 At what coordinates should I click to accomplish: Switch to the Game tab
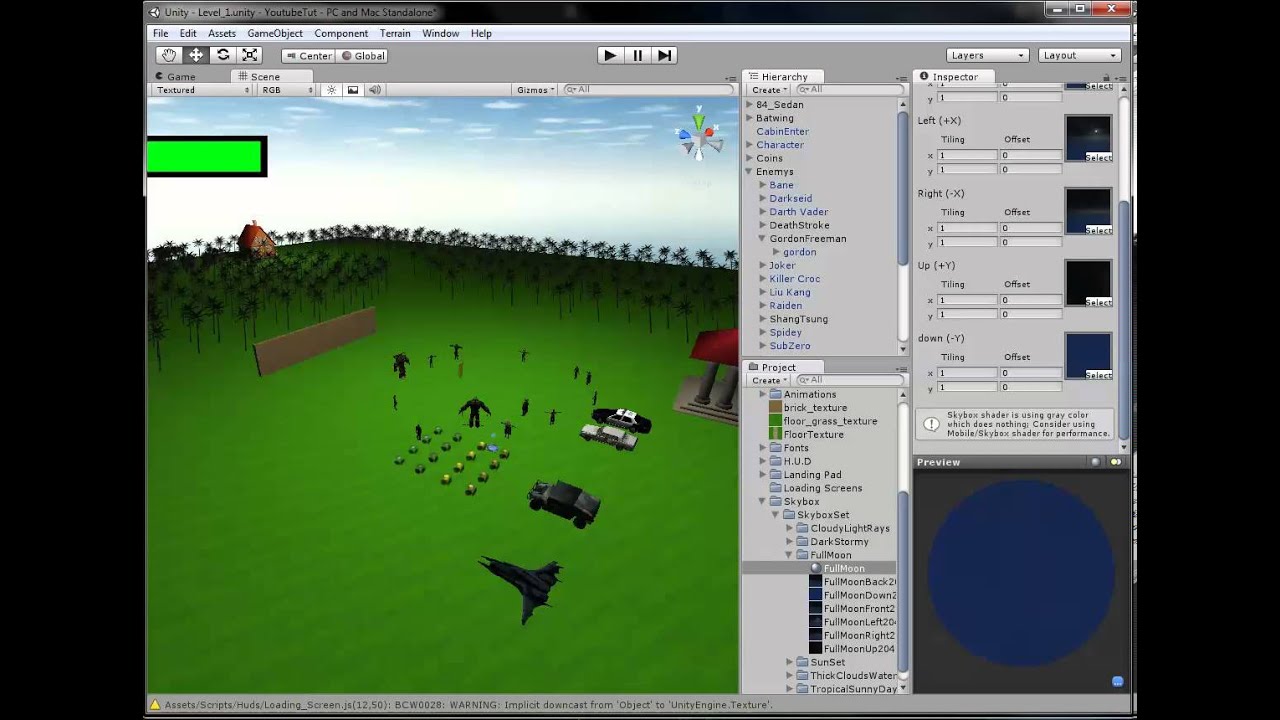coord(175,76)
